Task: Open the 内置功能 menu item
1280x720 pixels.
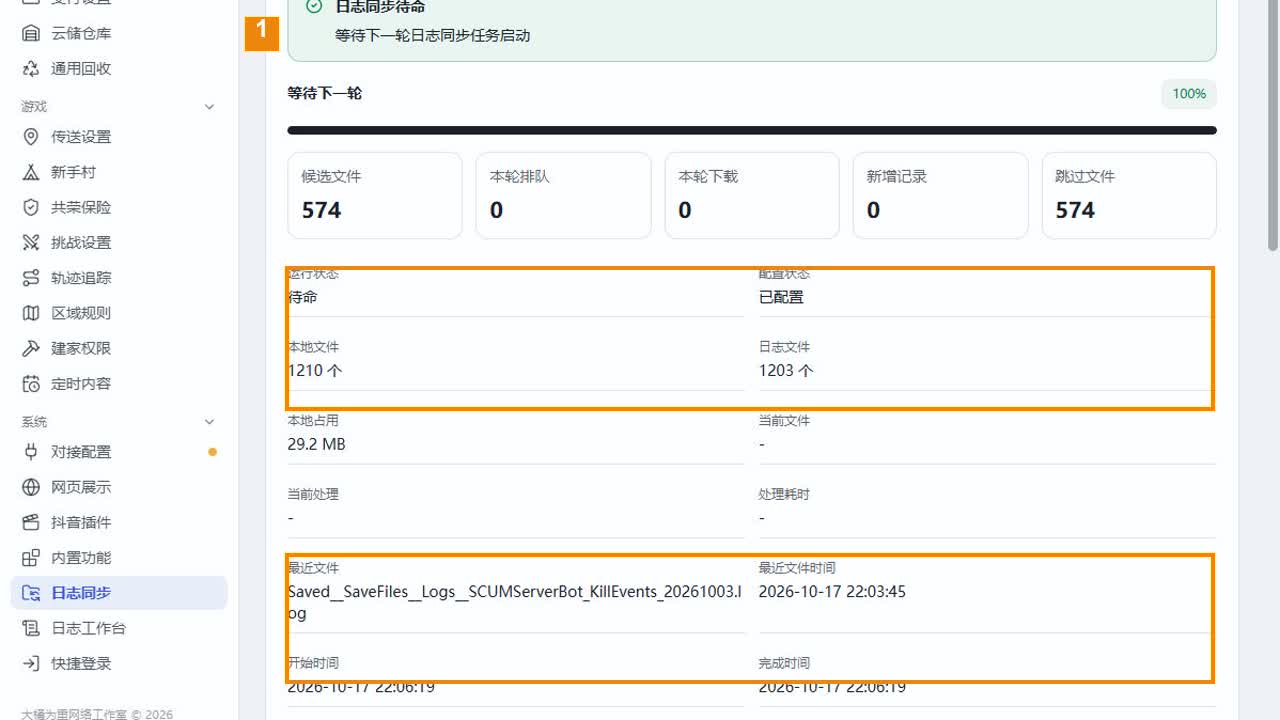Action: pos(119,558)
